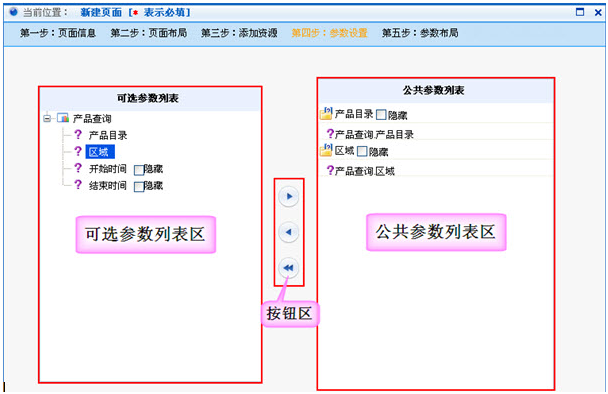Click the folder icon beside 区域 in 公共参数列表
This screenshot has height=394, width=608.
tap(326, 150)
